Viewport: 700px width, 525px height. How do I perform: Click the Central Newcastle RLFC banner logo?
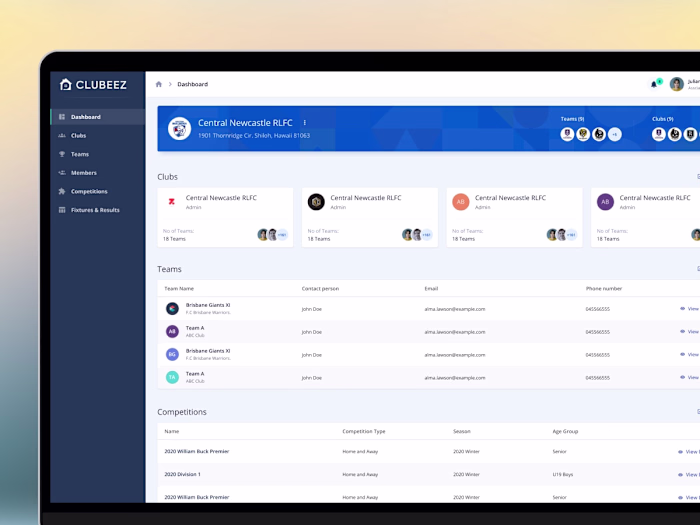tap(179, 129)
